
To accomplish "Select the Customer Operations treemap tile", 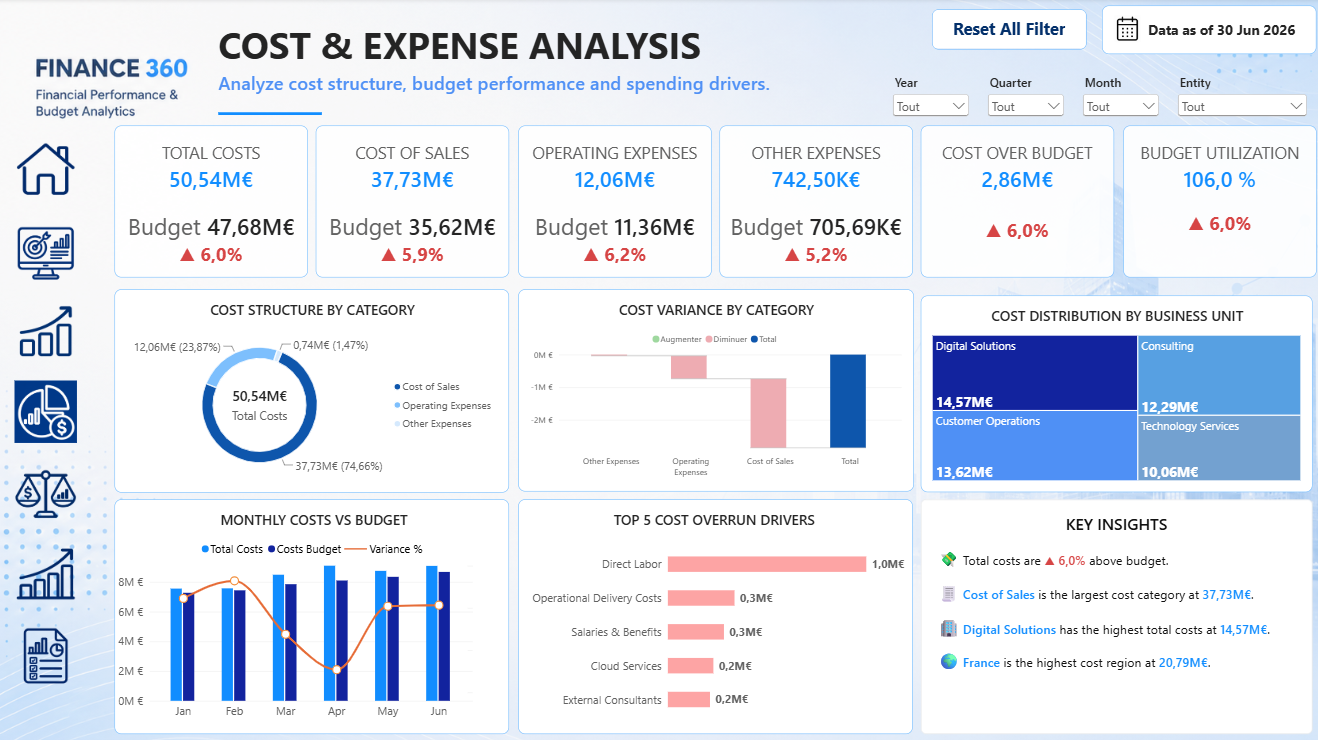I will pos(1035,447).
